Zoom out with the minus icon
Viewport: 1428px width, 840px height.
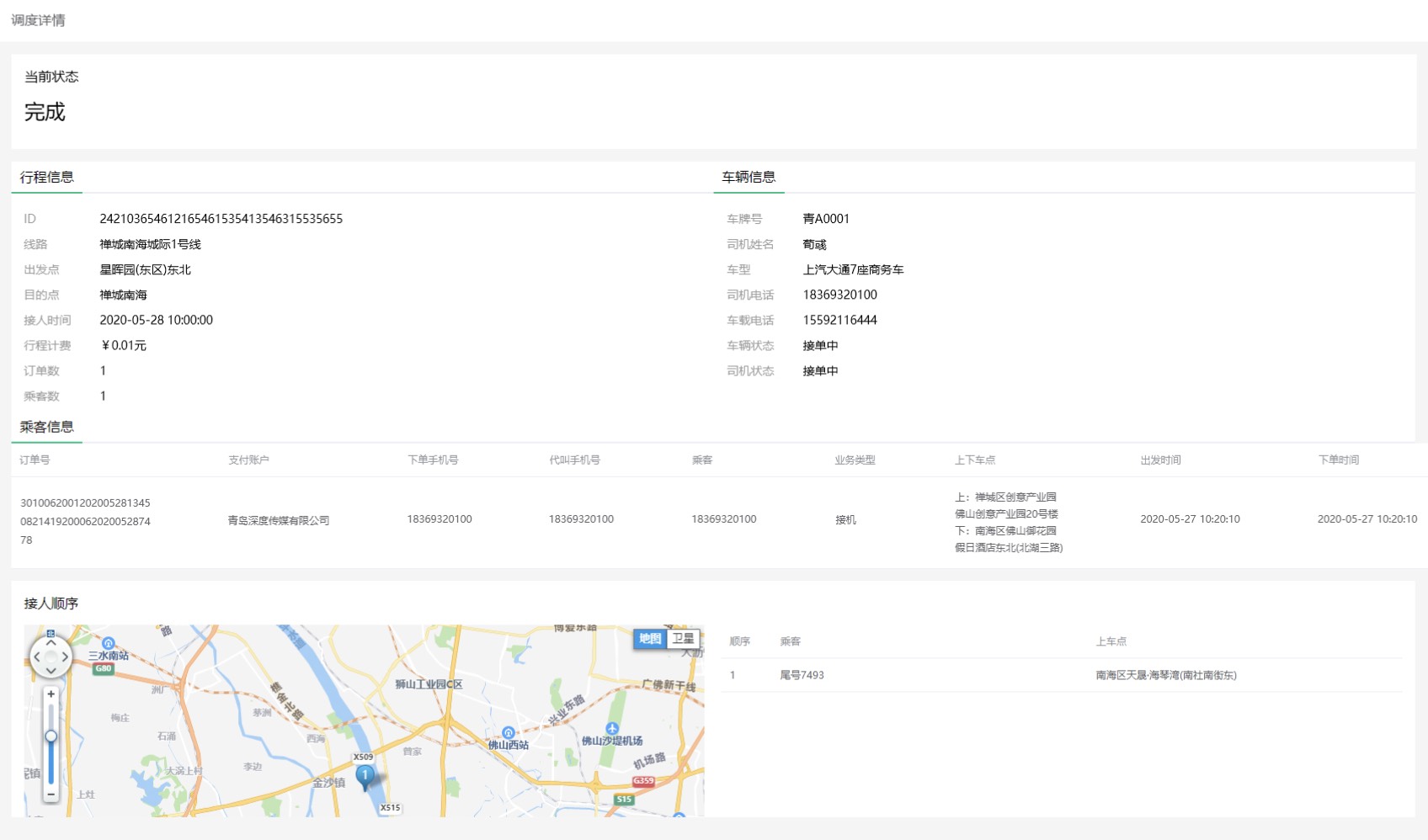[x=51, y=795]
